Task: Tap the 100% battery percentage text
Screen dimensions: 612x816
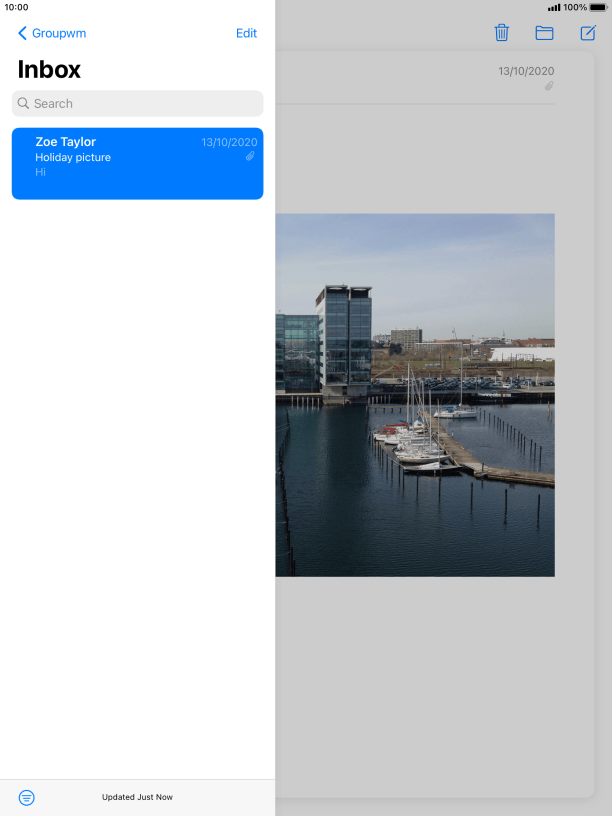Action: pyautogui.click(x=575, y=7)
